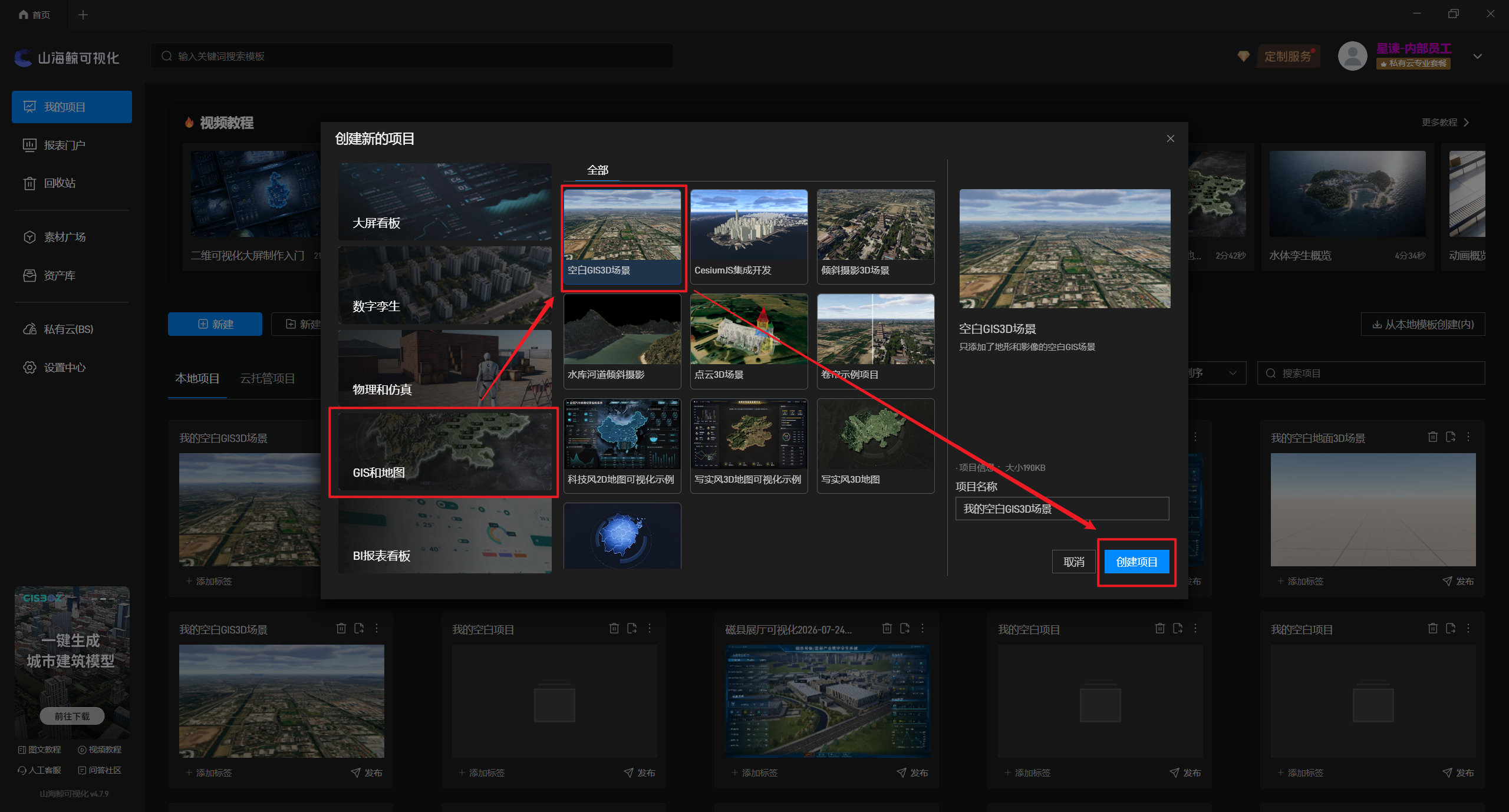Open 私有云(BS) in sidebar
The width and height of the screenshot is (1509, 812).
click(x=72, y=329)
